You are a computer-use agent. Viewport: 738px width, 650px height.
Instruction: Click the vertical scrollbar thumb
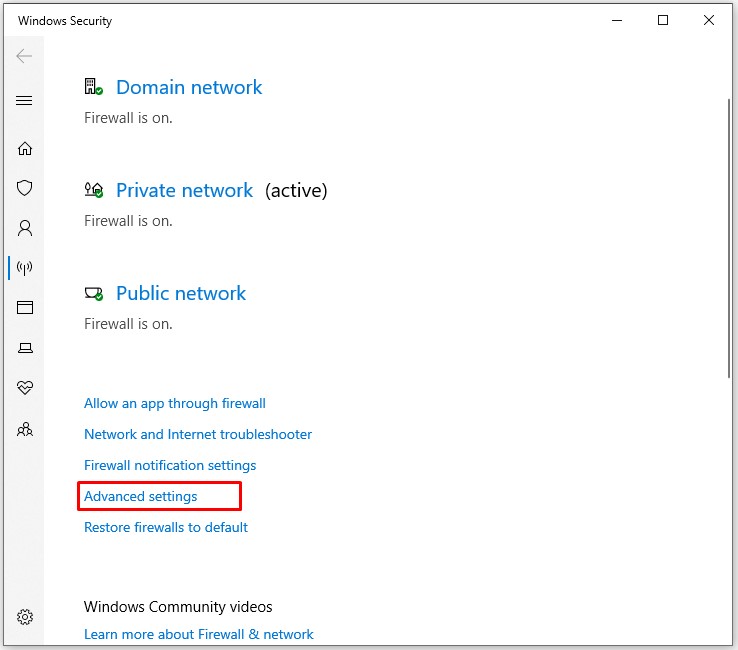point(730,238)
